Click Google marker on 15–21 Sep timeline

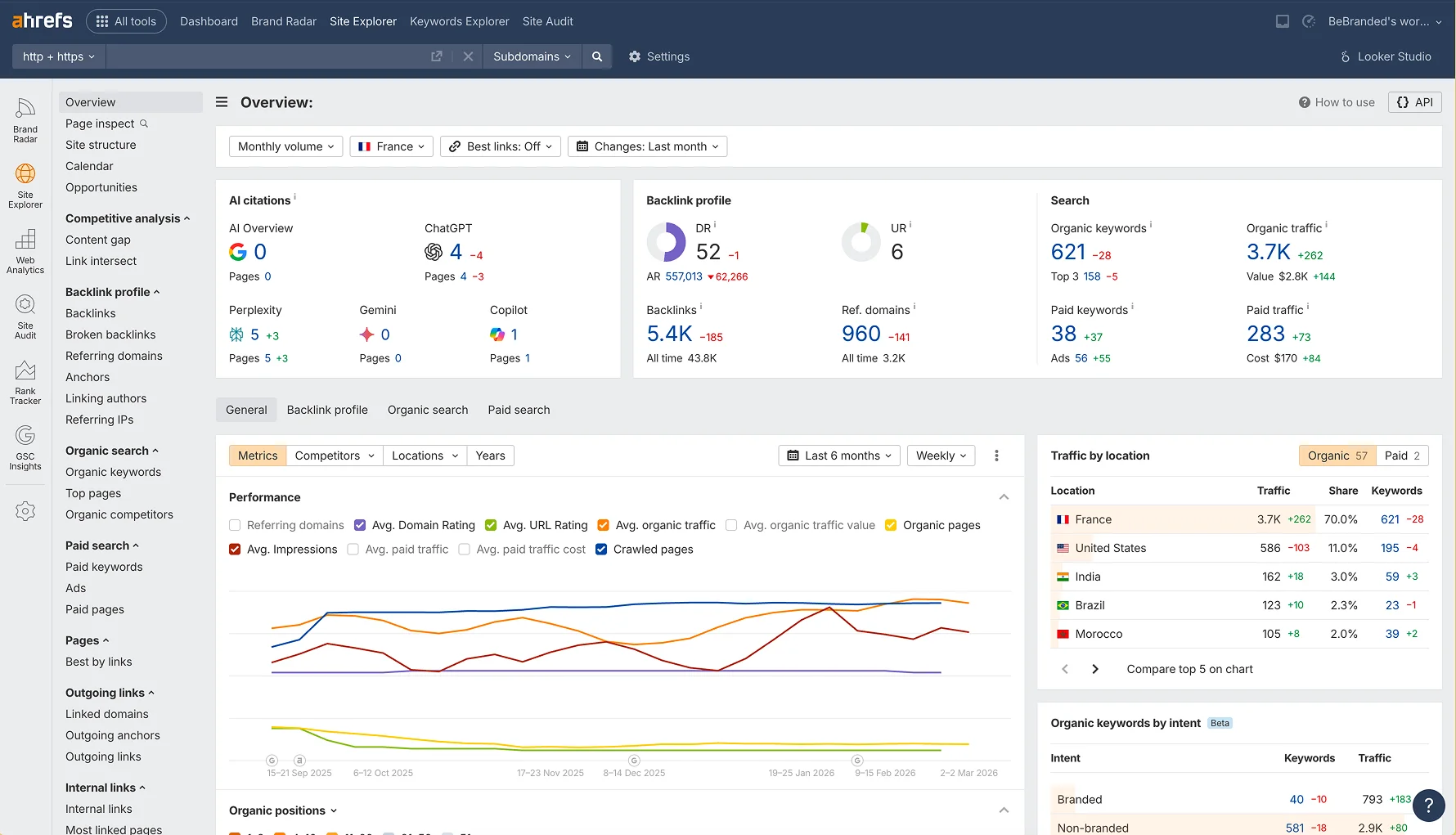pyautogui.click(x=272, y=761)
